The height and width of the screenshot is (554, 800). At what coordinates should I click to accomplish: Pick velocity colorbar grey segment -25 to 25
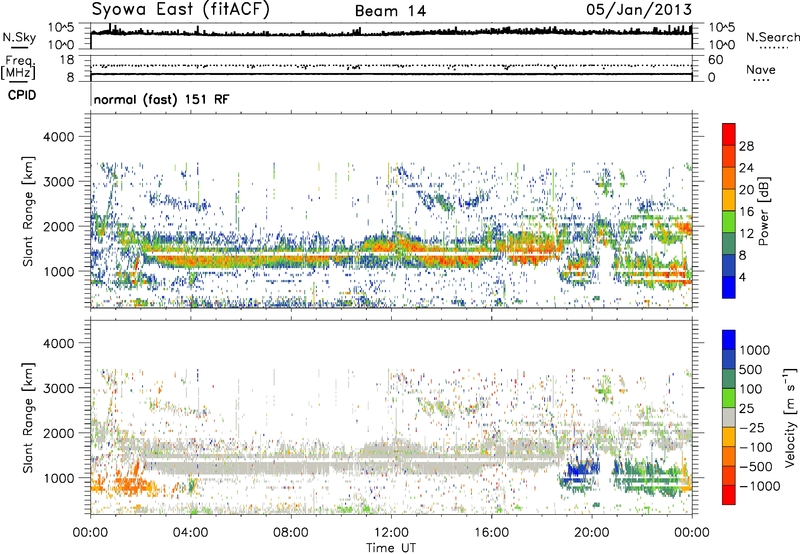click(x=729, y=417)
